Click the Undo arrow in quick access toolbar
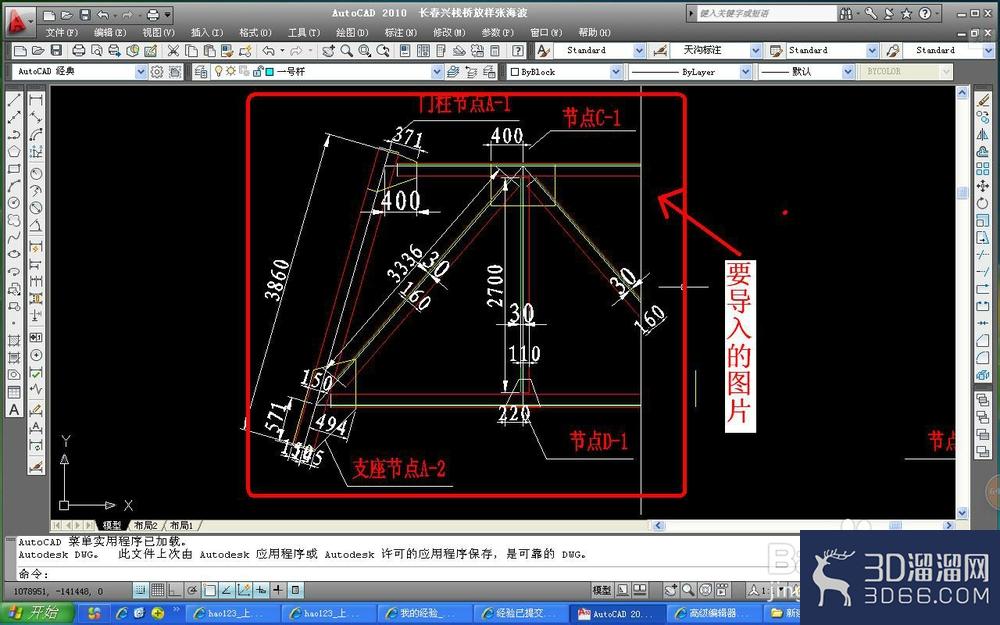 [x=103, y=14]
